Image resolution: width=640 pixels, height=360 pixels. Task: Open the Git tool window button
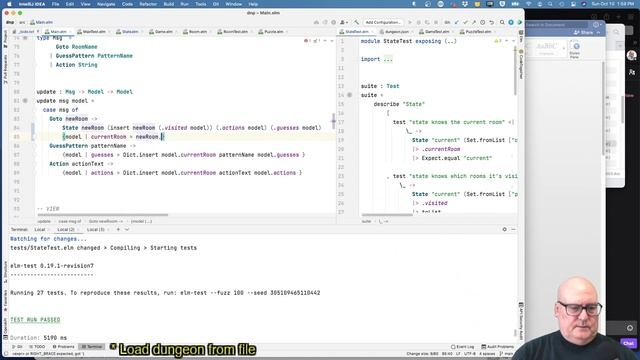[x=17, y=347]
